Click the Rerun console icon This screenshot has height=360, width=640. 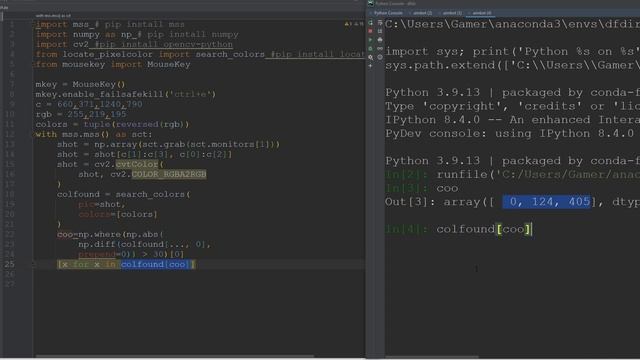(x=370, y=22)
